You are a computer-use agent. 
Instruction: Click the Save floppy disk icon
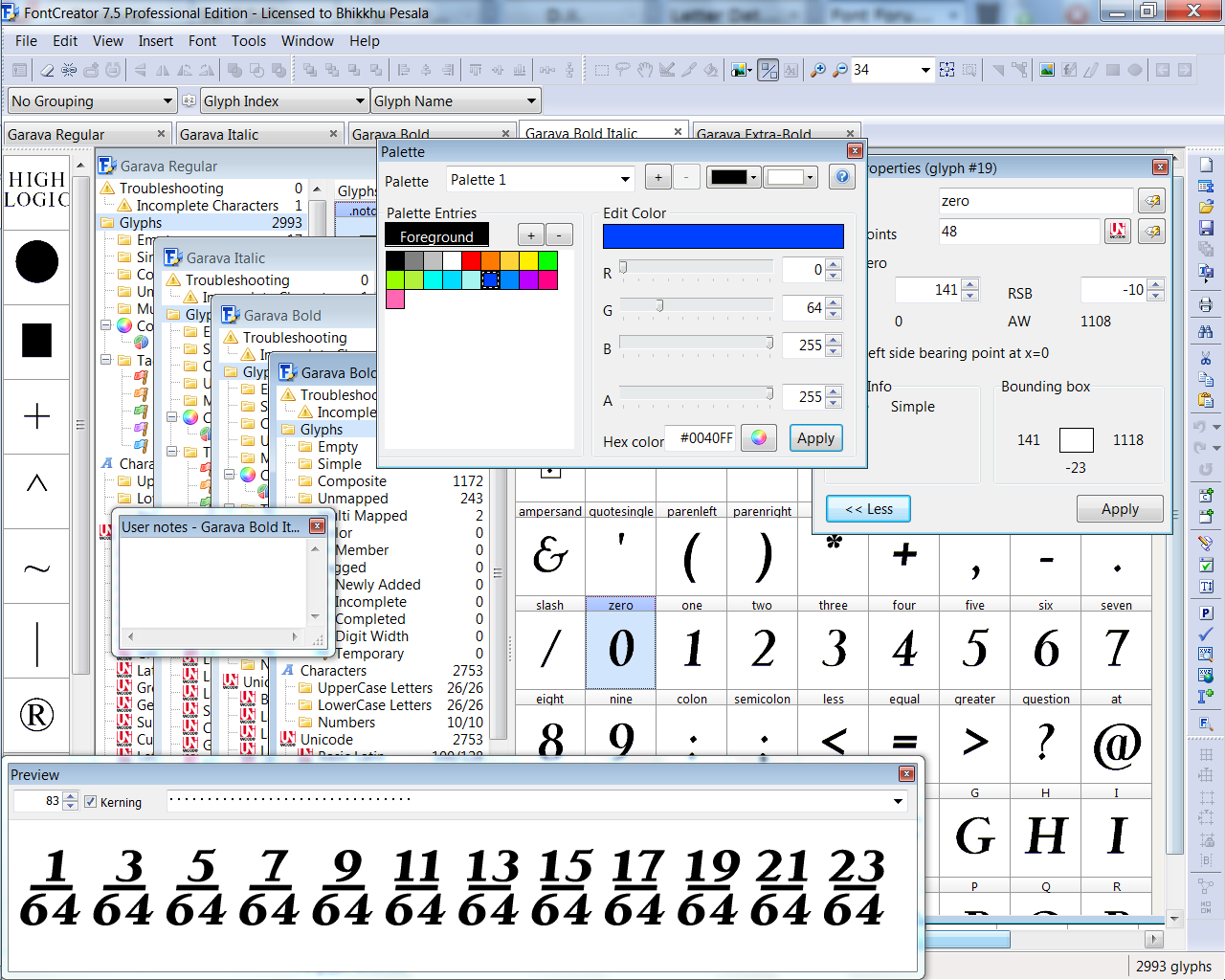tap(1206, 228)
